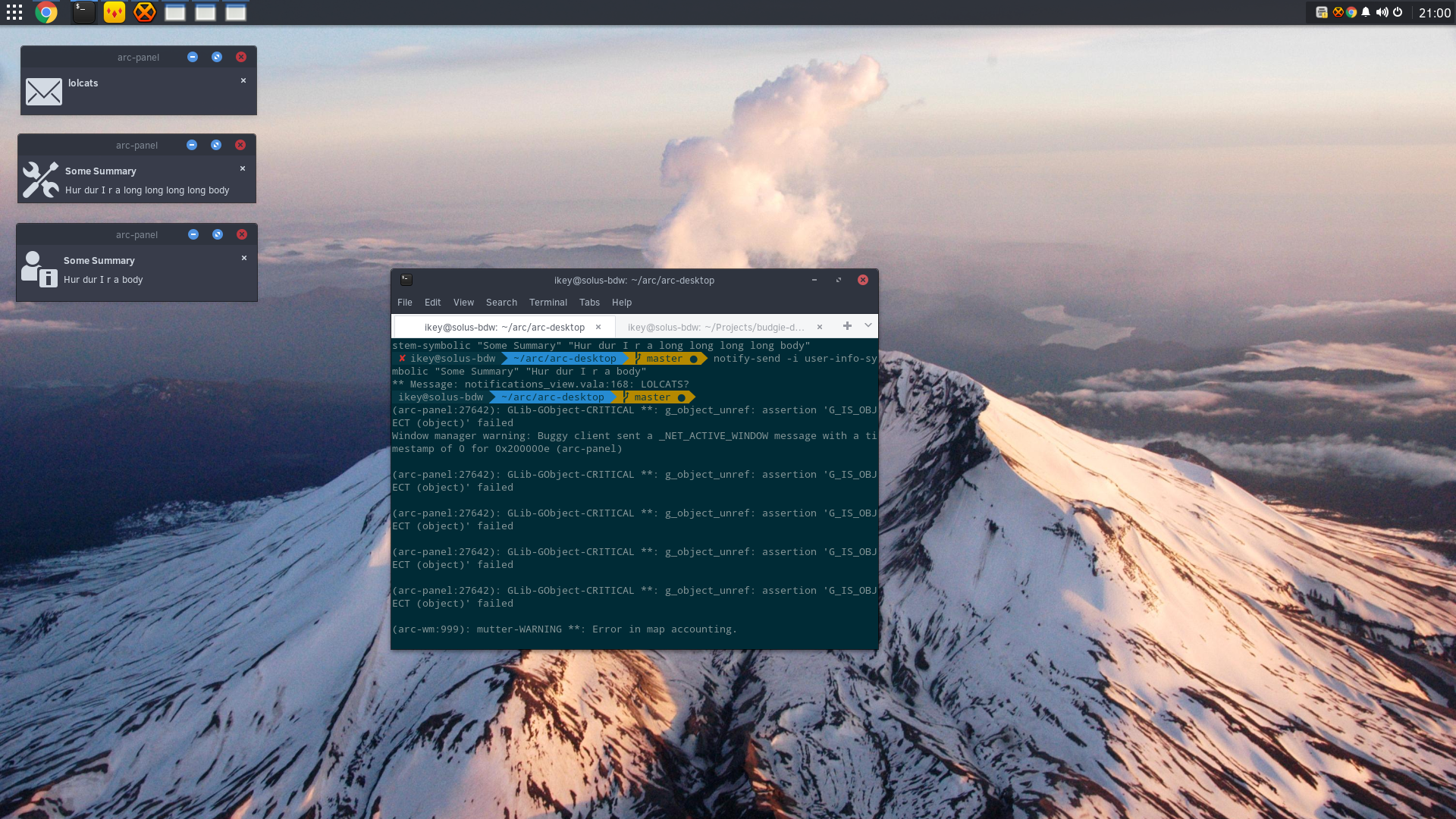This screenshot has height=819, width=1456.
Task: Click the 'Hur dur I r a long long long long body' text
Action: pos(147,190)
